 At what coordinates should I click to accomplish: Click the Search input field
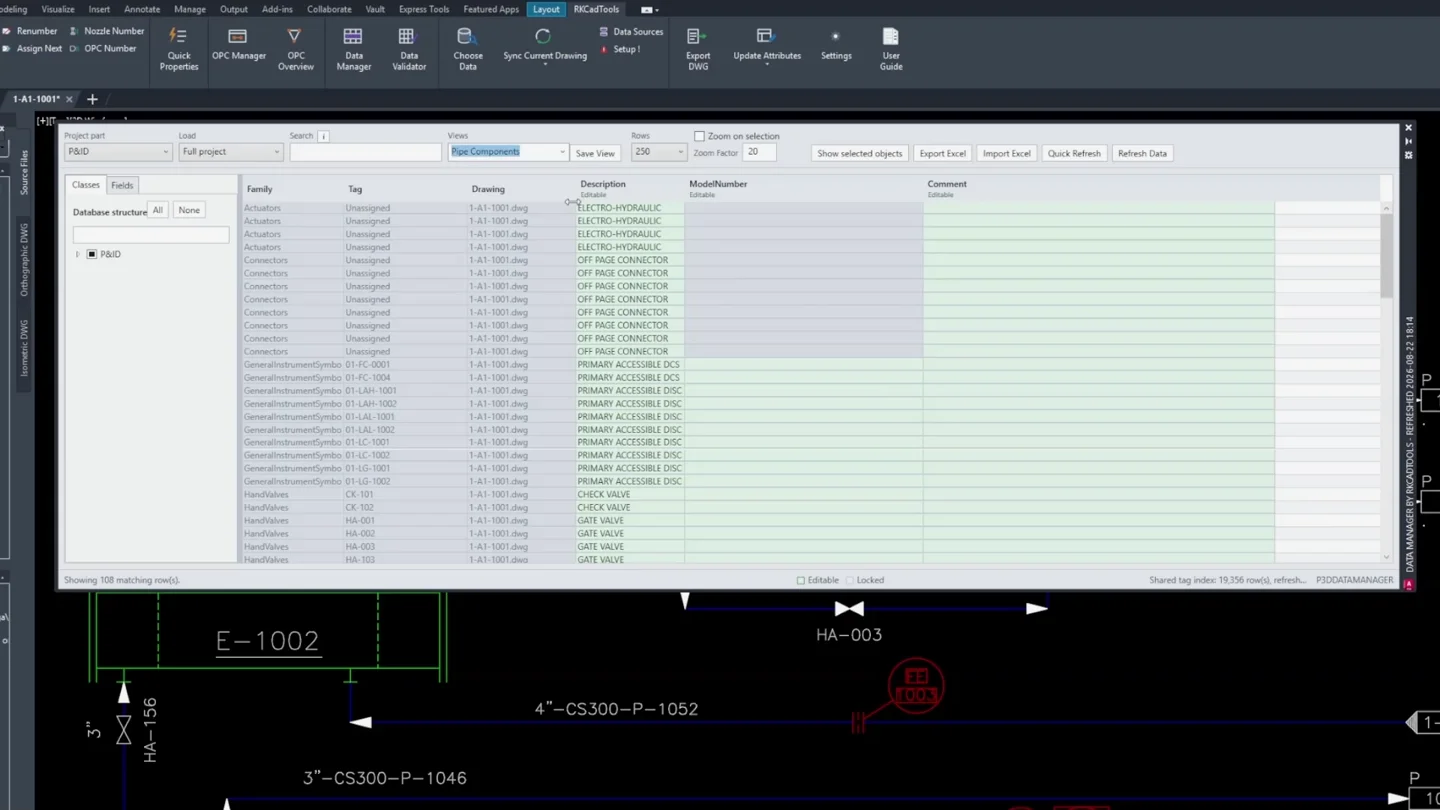tap(365, 152)
